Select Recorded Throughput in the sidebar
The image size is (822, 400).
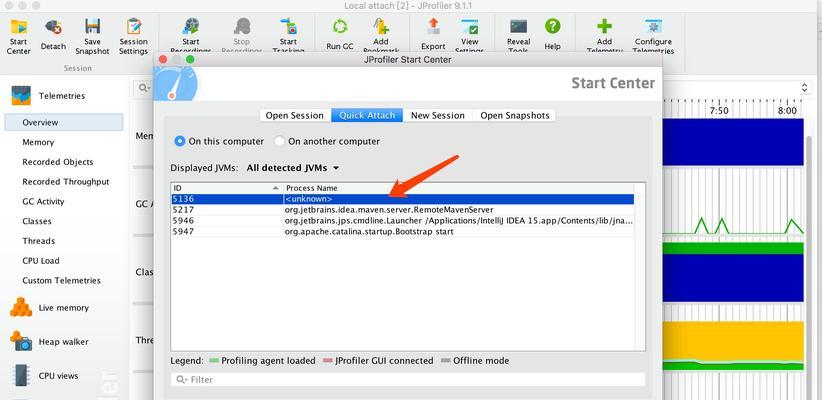tap(66, 182)
